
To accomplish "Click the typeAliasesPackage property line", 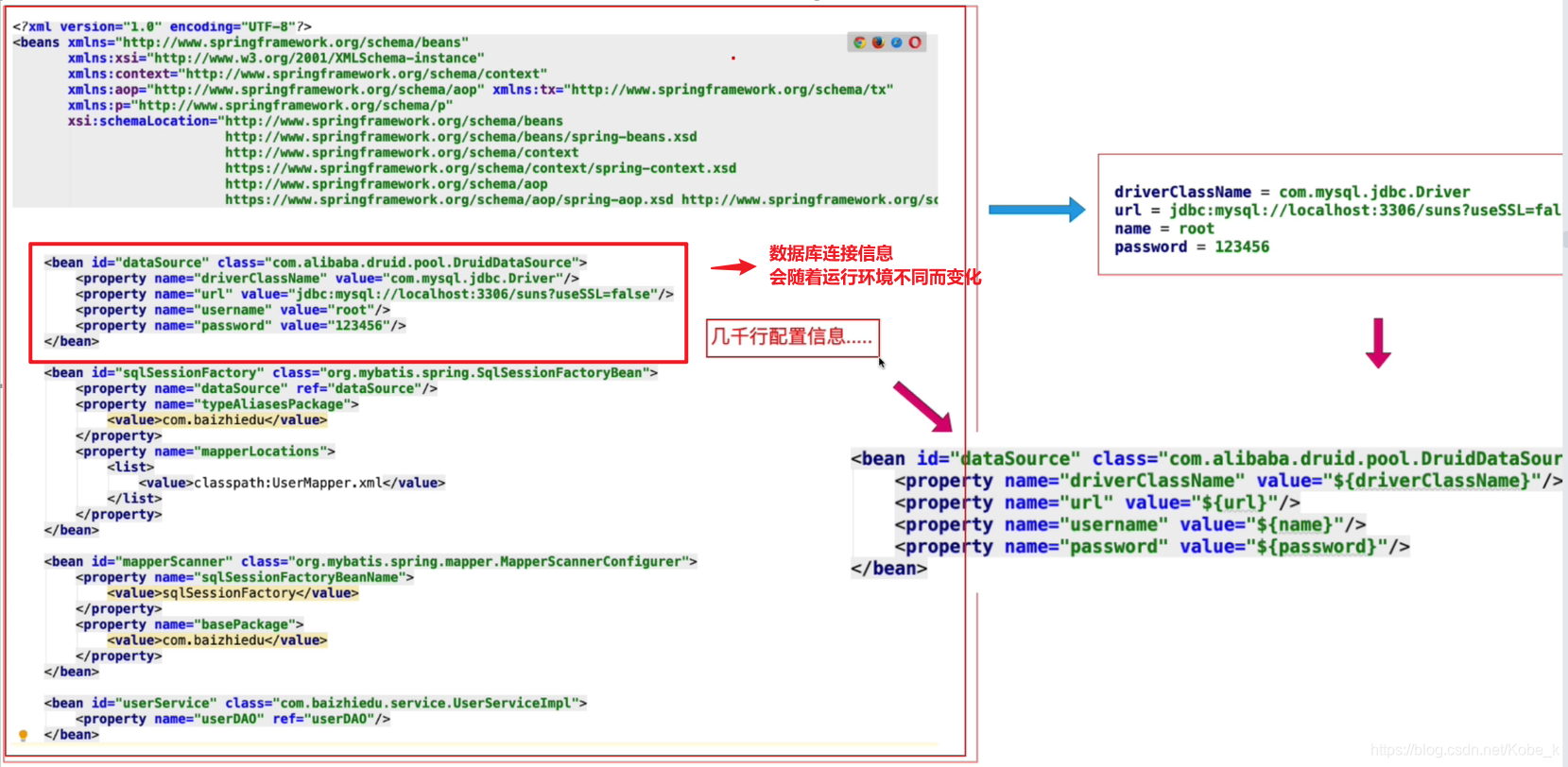I will [x=217, y=404].
